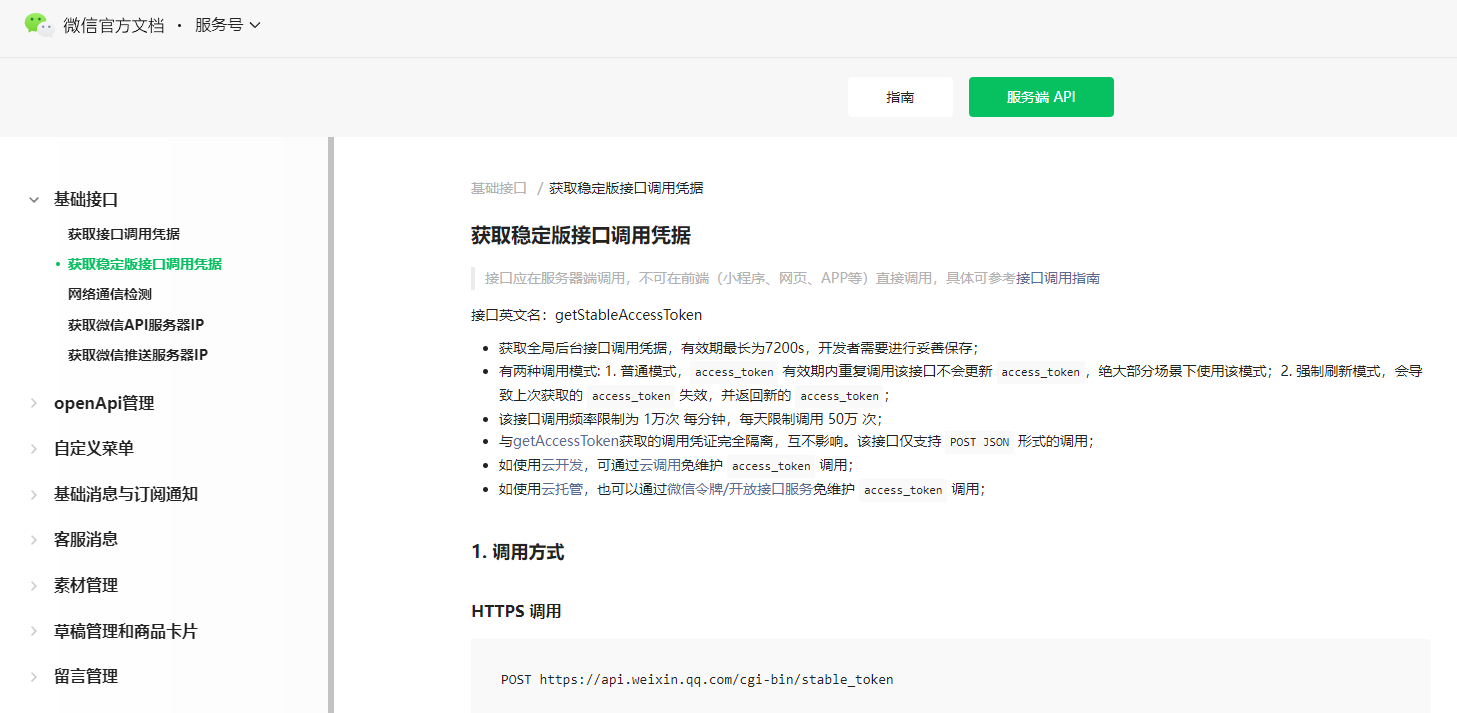Screen dimensions: 1457x713
Task: Open the 微信官方文档 home link
Action: pyautogui.click(x=113, y=26)
